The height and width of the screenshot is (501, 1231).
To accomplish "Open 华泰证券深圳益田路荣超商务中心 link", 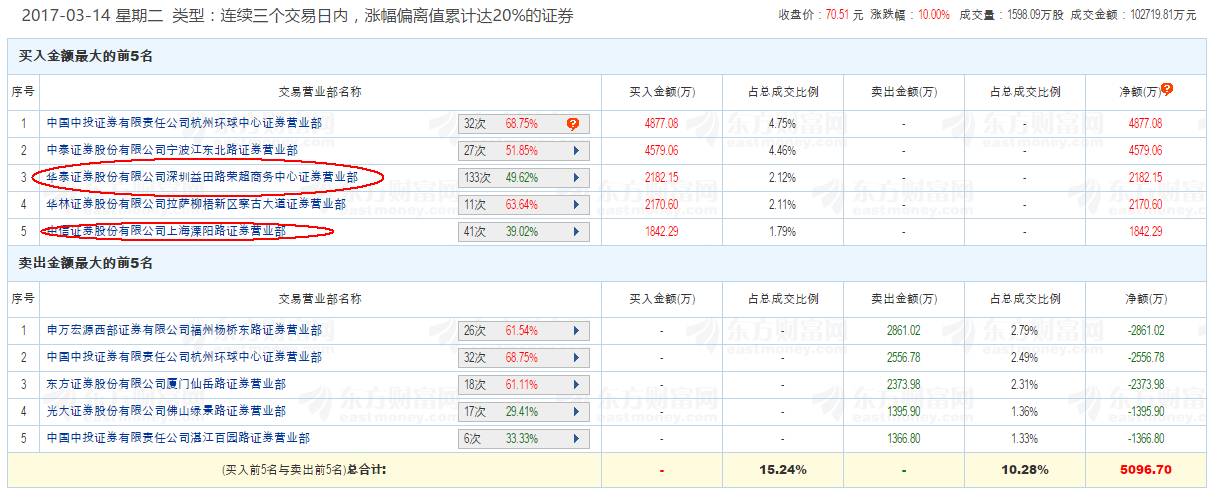I will [x=202, y=178].
